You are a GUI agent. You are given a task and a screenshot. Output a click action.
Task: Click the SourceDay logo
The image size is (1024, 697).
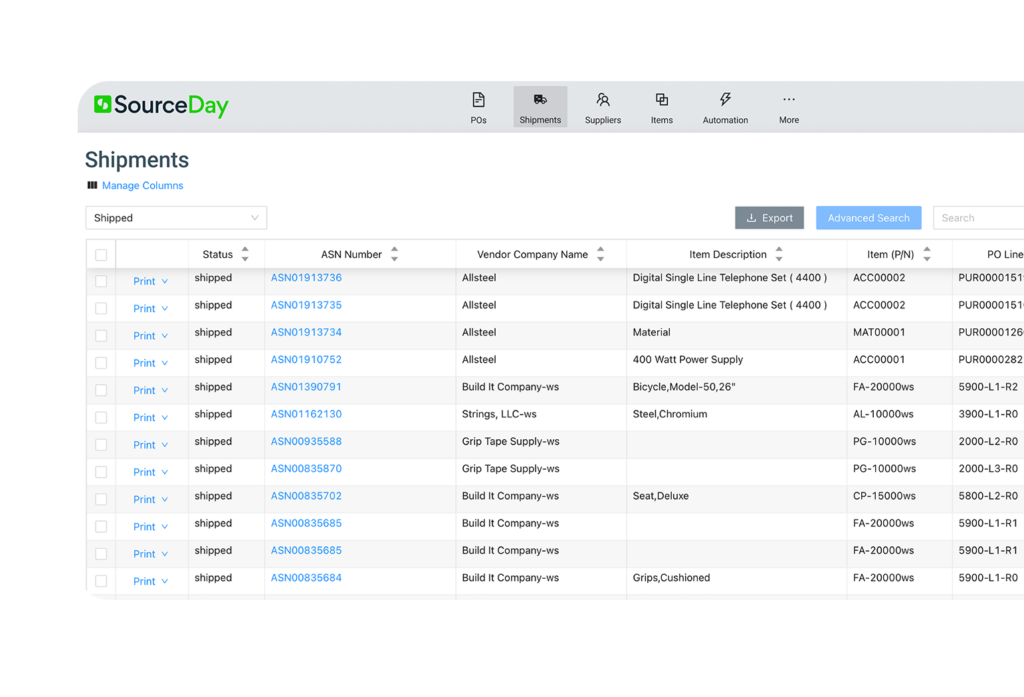tap(161, 106)
